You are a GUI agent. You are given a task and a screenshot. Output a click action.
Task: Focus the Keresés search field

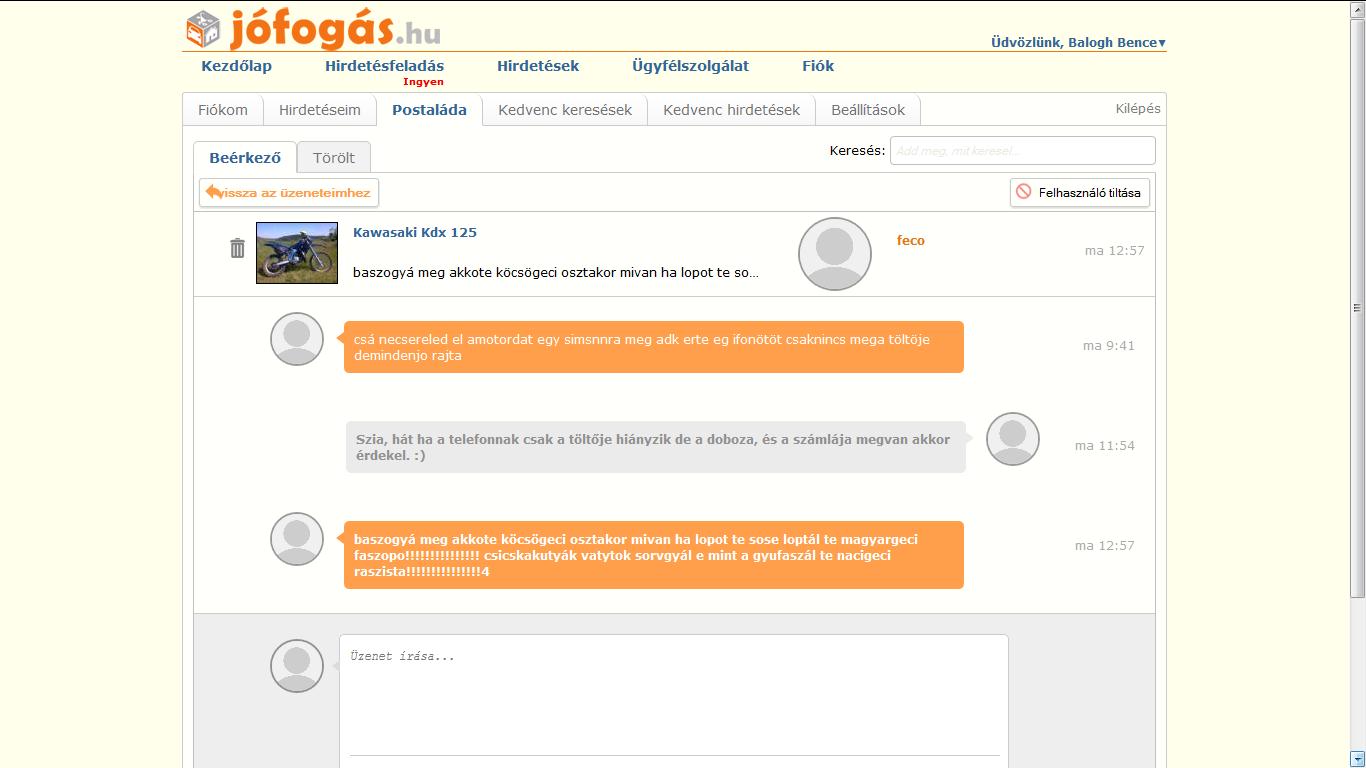click(1022, 151)
